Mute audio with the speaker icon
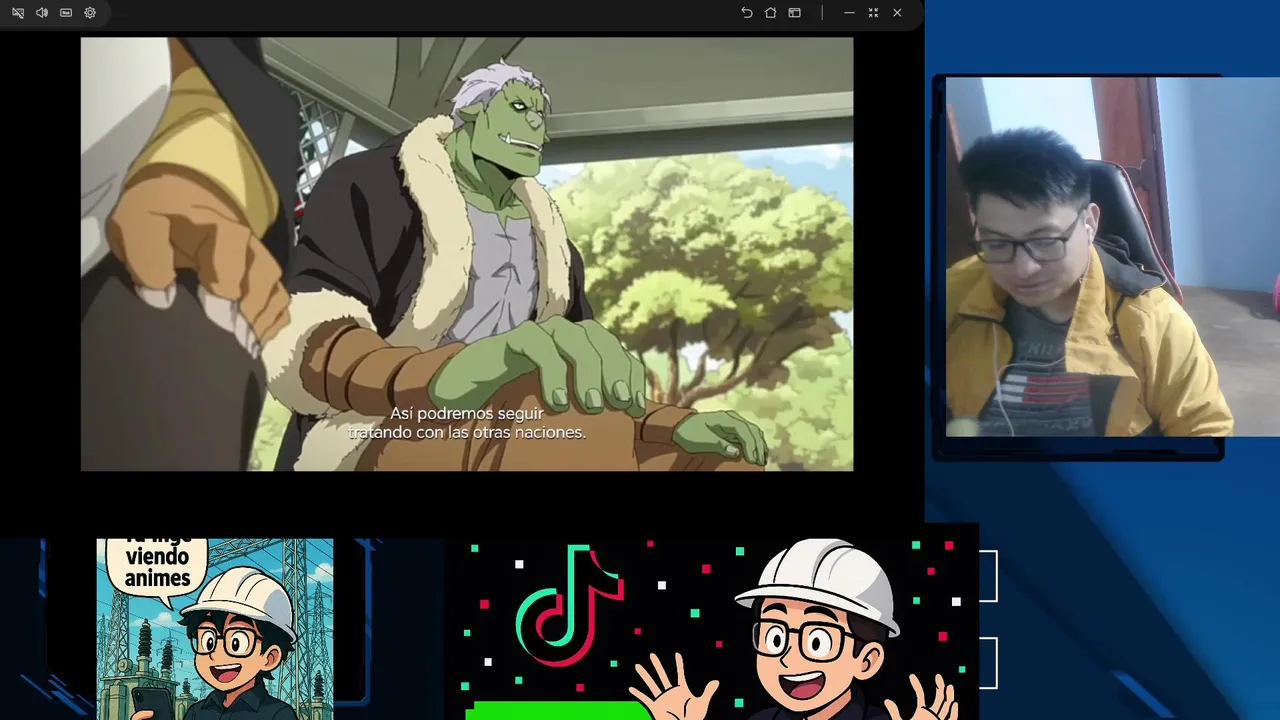The height and width of the screenshot is (720, 1280). (x=42, y=13)
